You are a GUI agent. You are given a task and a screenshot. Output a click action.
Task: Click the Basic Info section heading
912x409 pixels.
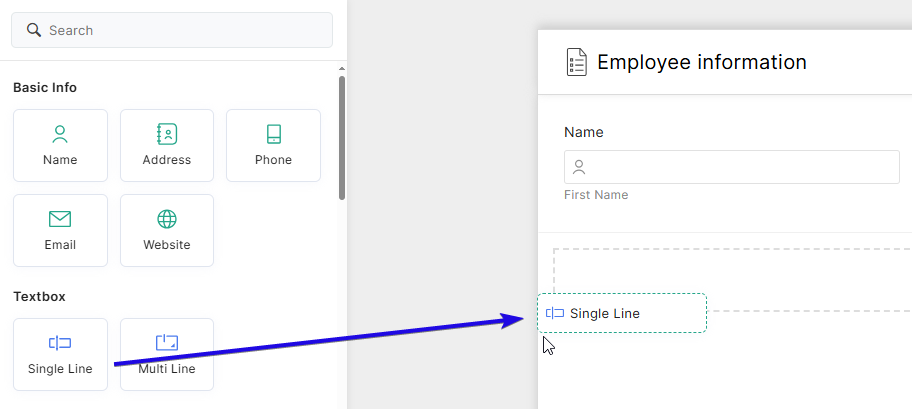point(45,88)
